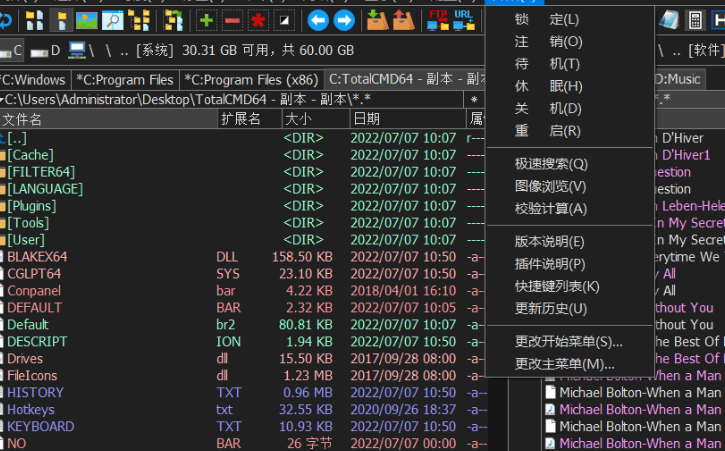Open the notepad toolbar icon
This screenshot has width=725, height=451.
coord(669,20)
